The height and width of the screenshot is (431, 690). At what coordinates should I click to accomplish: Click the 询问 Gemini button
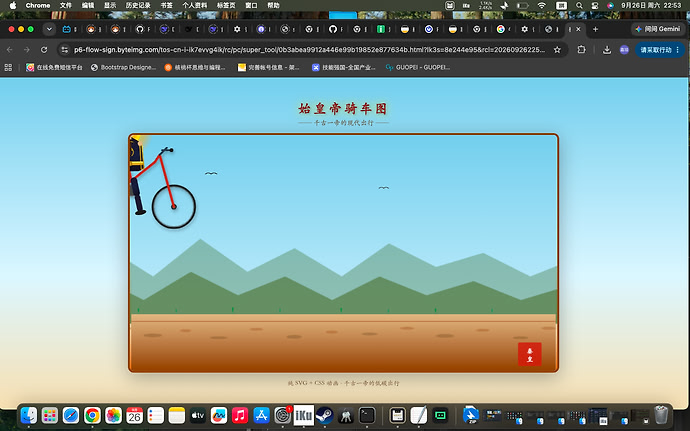pyautogui.click(x=658, y=29)
